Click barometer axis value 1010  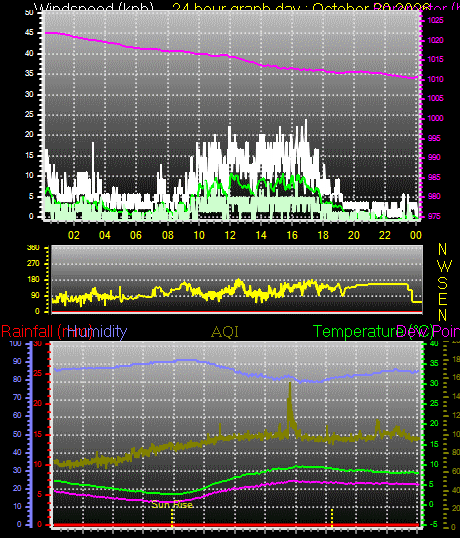436,79
